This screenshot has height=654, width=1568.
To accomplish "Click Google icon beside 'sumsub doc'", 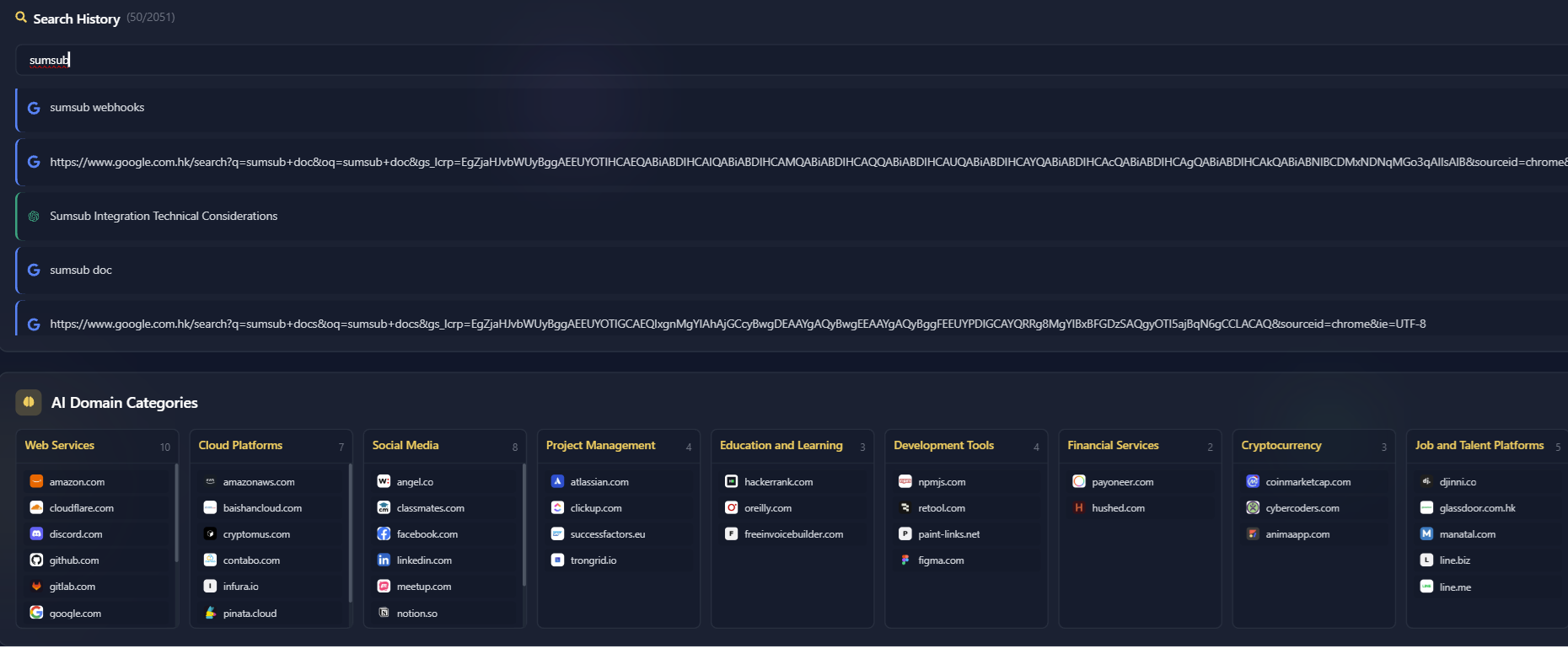I will (34, 270).
